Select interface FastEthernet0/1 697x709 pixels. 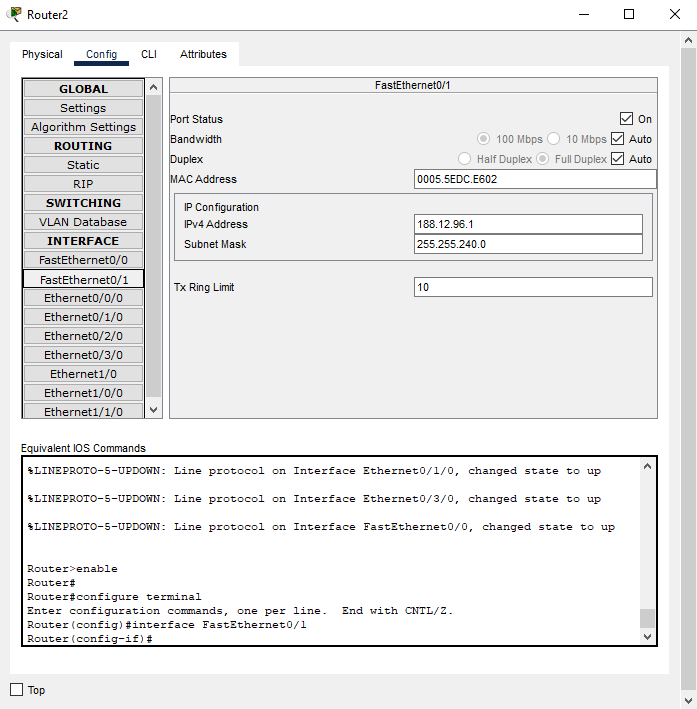tap(83, 279)
